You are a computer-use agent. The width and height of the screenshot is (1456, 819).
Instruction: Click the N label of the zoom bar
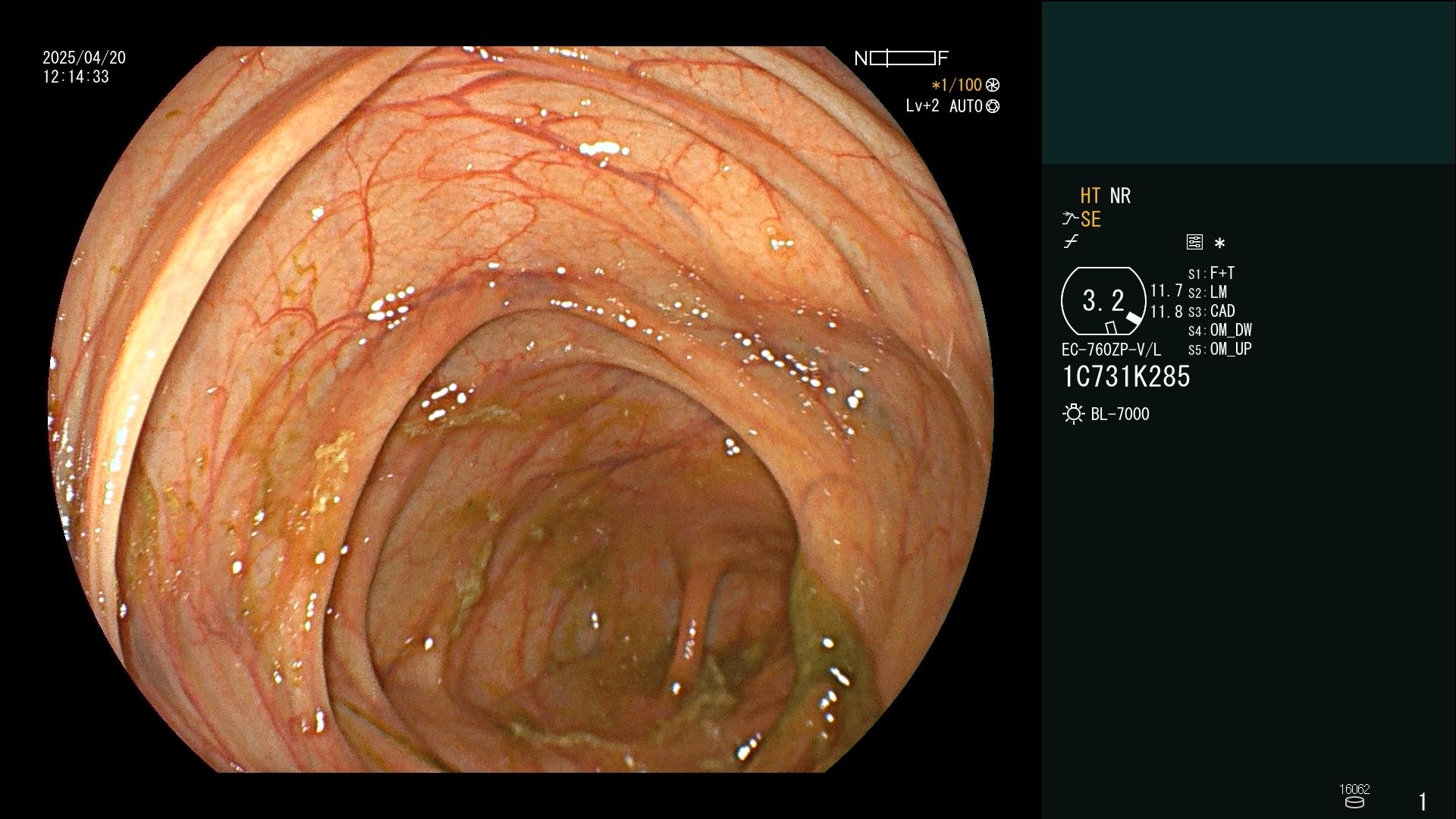(861, 58)
